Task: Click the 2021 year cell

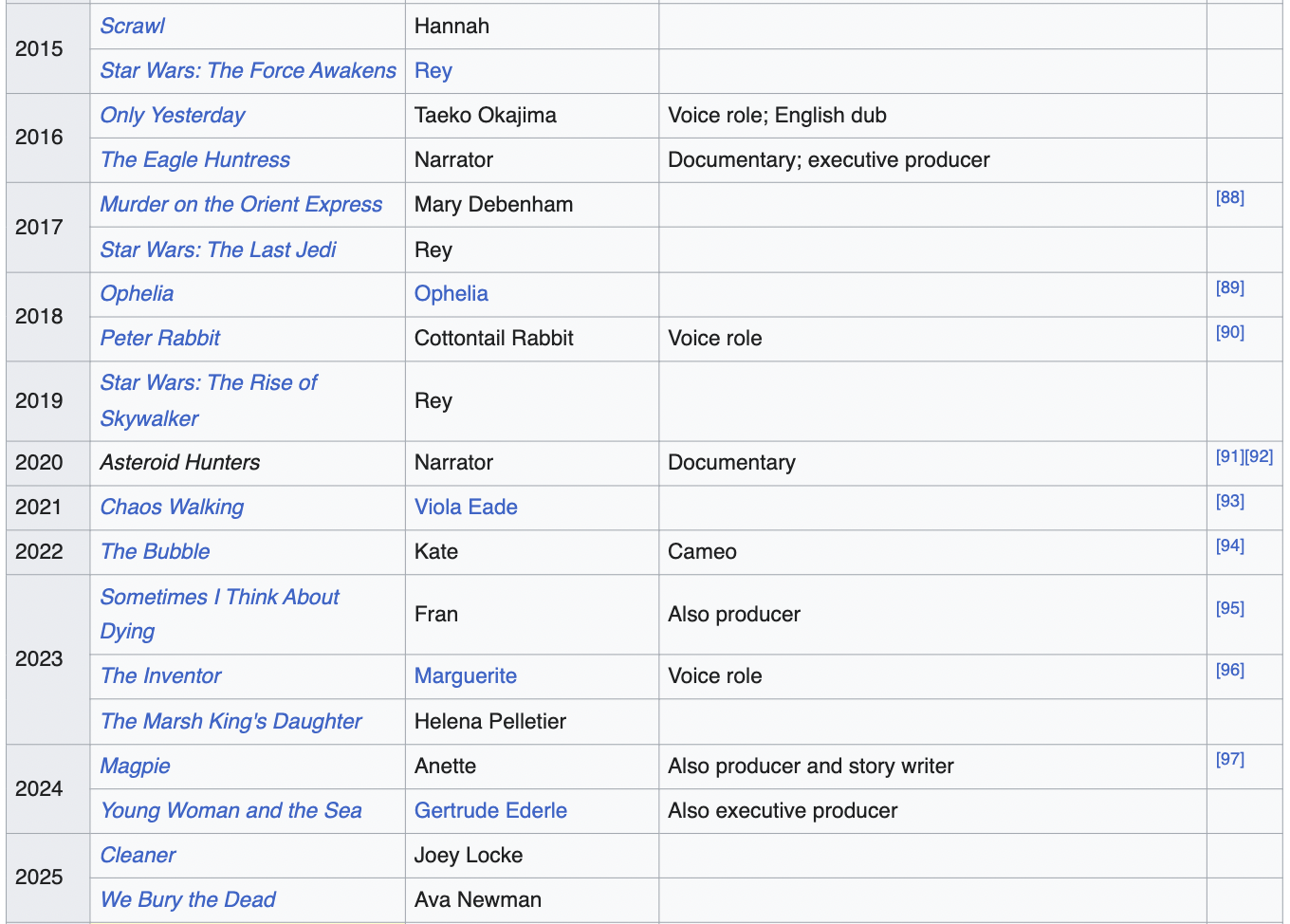Action: pos(47,508)
